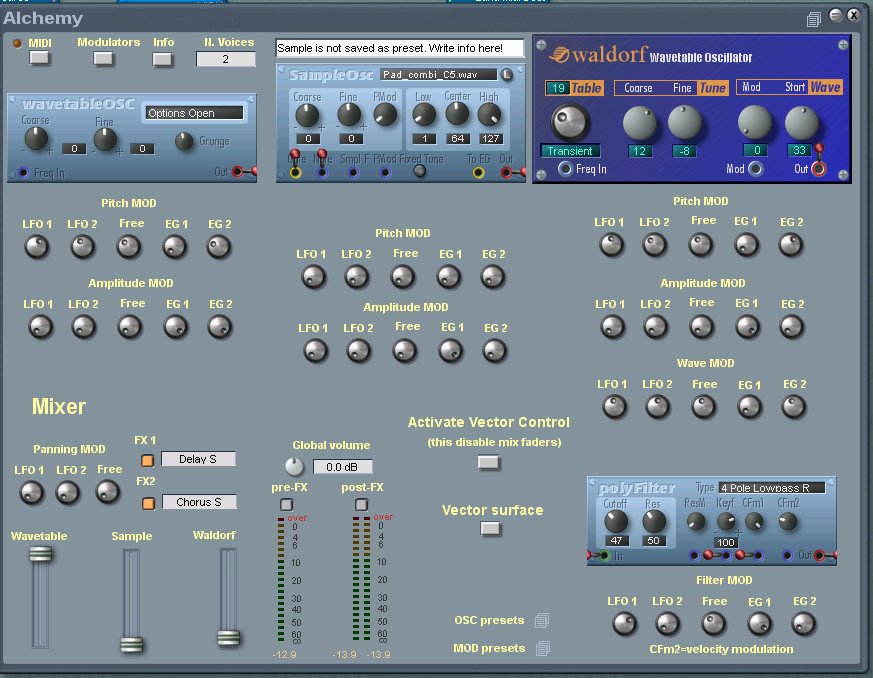Screen dimensions: 873x678
Task: Click the pre-FX level readout -12.9
Action: click(285, 655)
